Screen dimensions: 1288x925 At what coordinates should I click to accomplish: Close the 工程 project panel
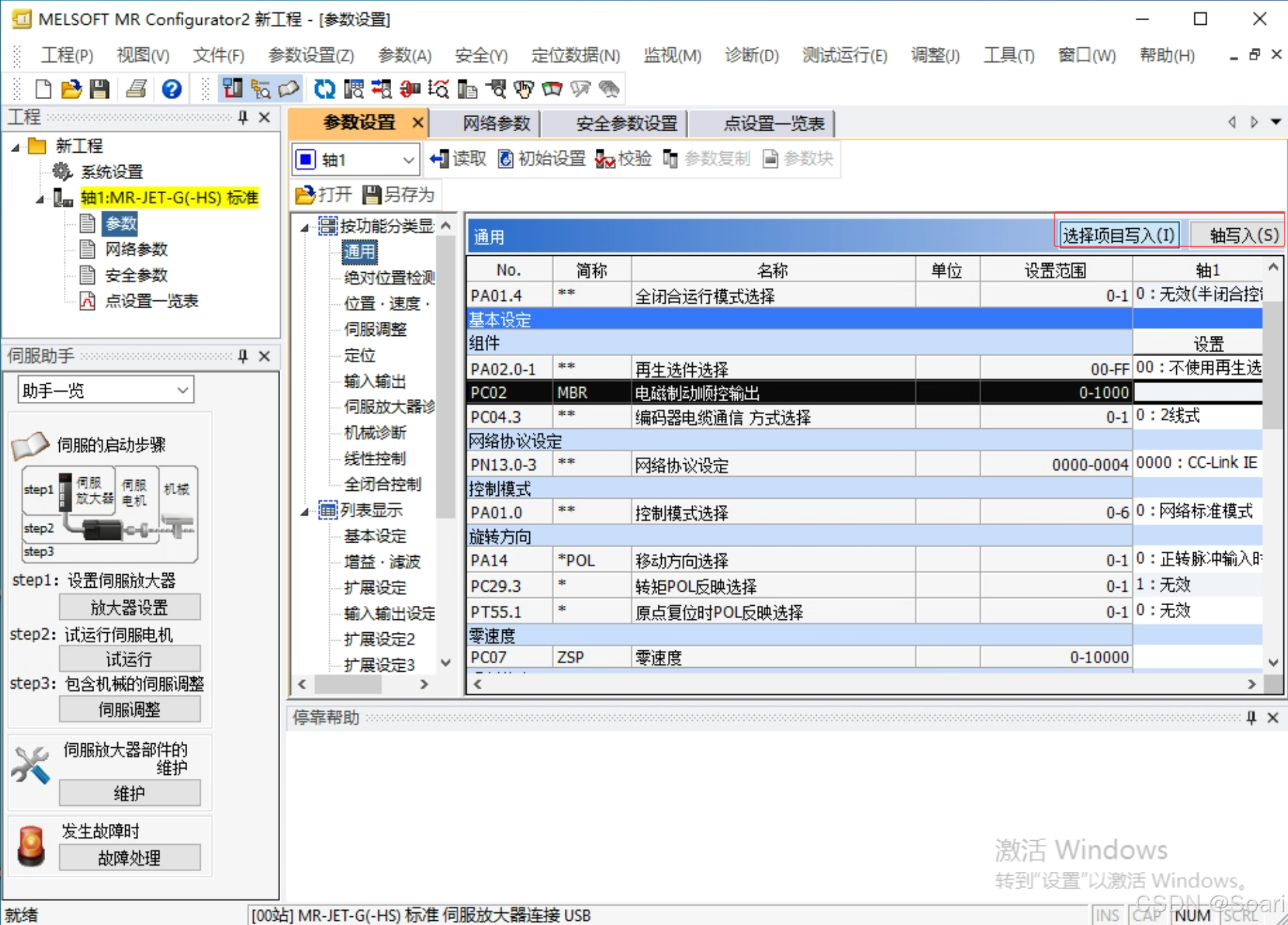[265, 118]
